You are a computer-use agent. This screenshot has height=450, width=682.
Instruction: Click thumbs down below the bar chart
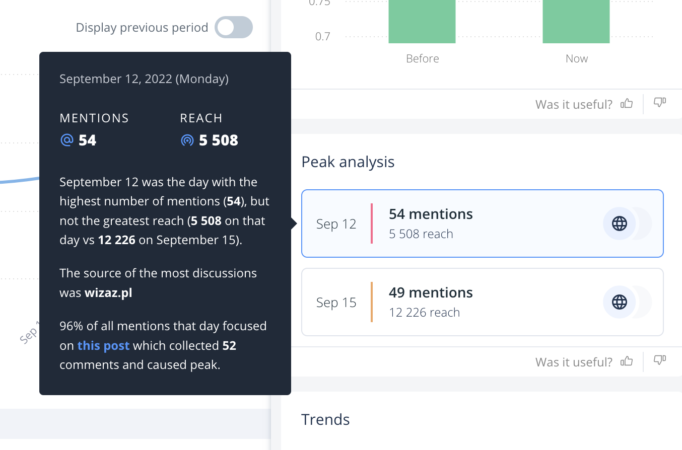pos(659,103)
